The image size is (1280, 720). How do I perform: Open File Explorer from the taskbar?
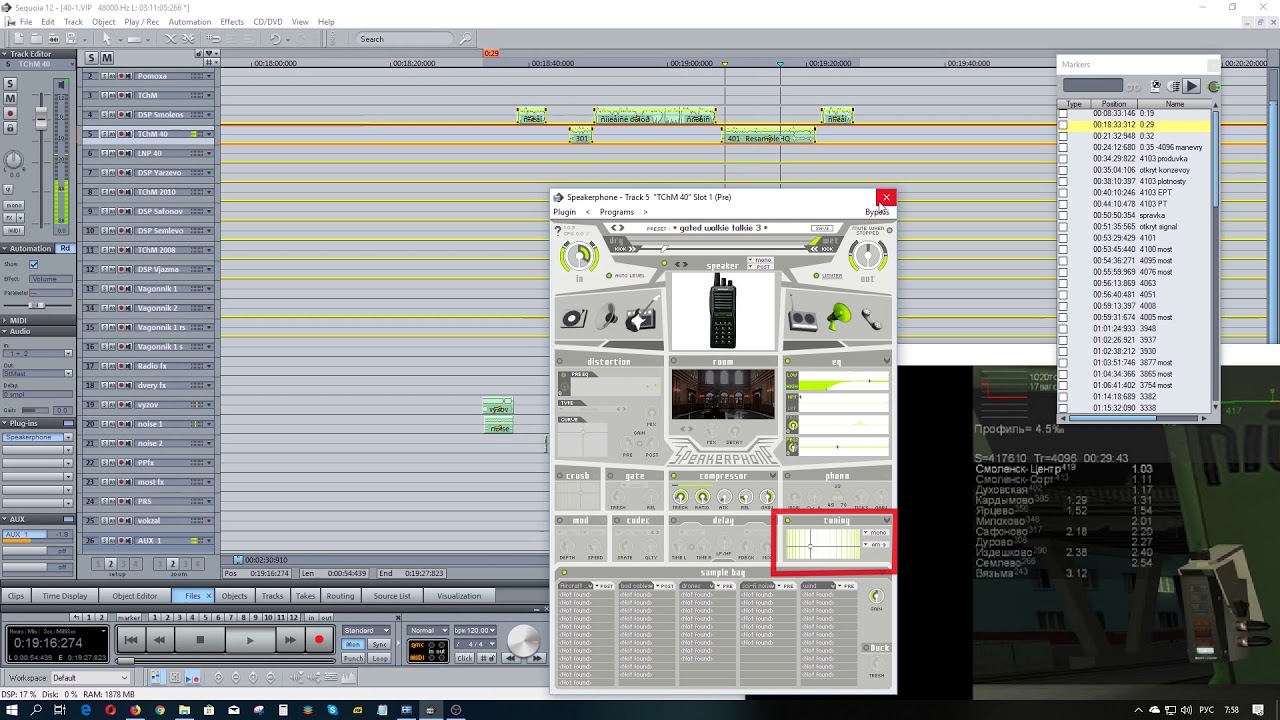185,710
